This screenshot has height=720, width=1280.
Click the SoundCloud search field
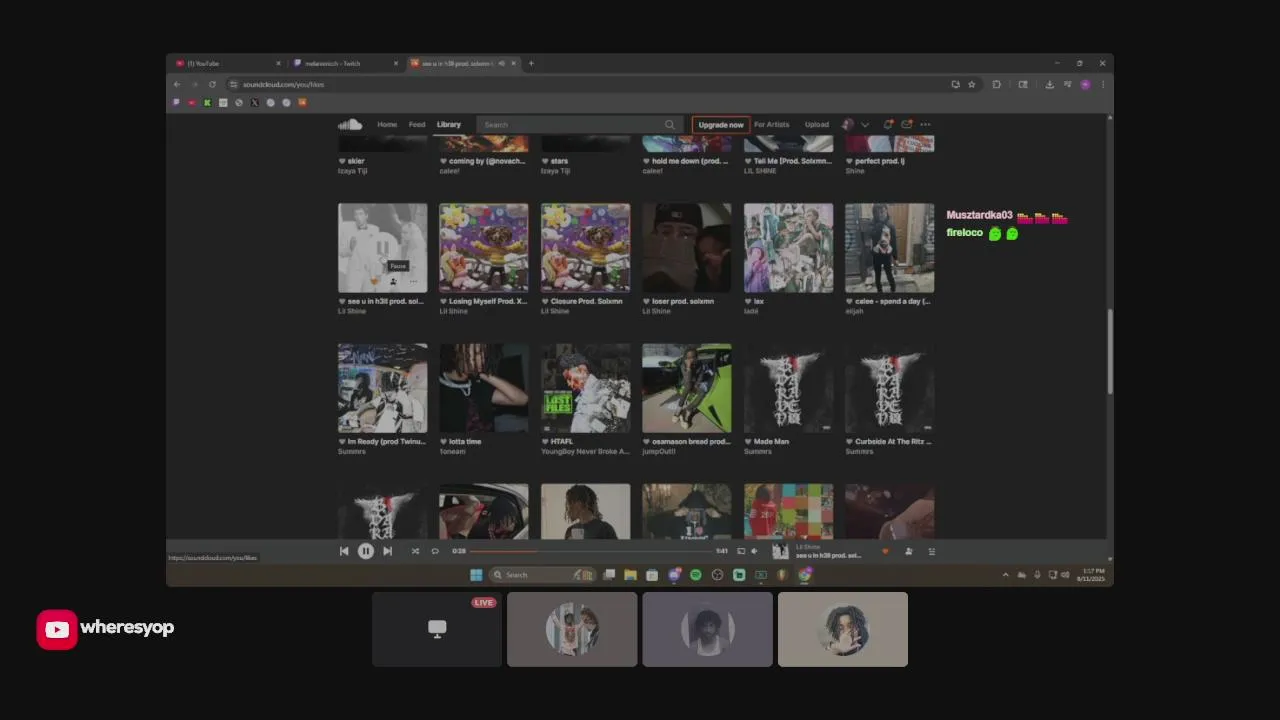[x=580, y=125]
